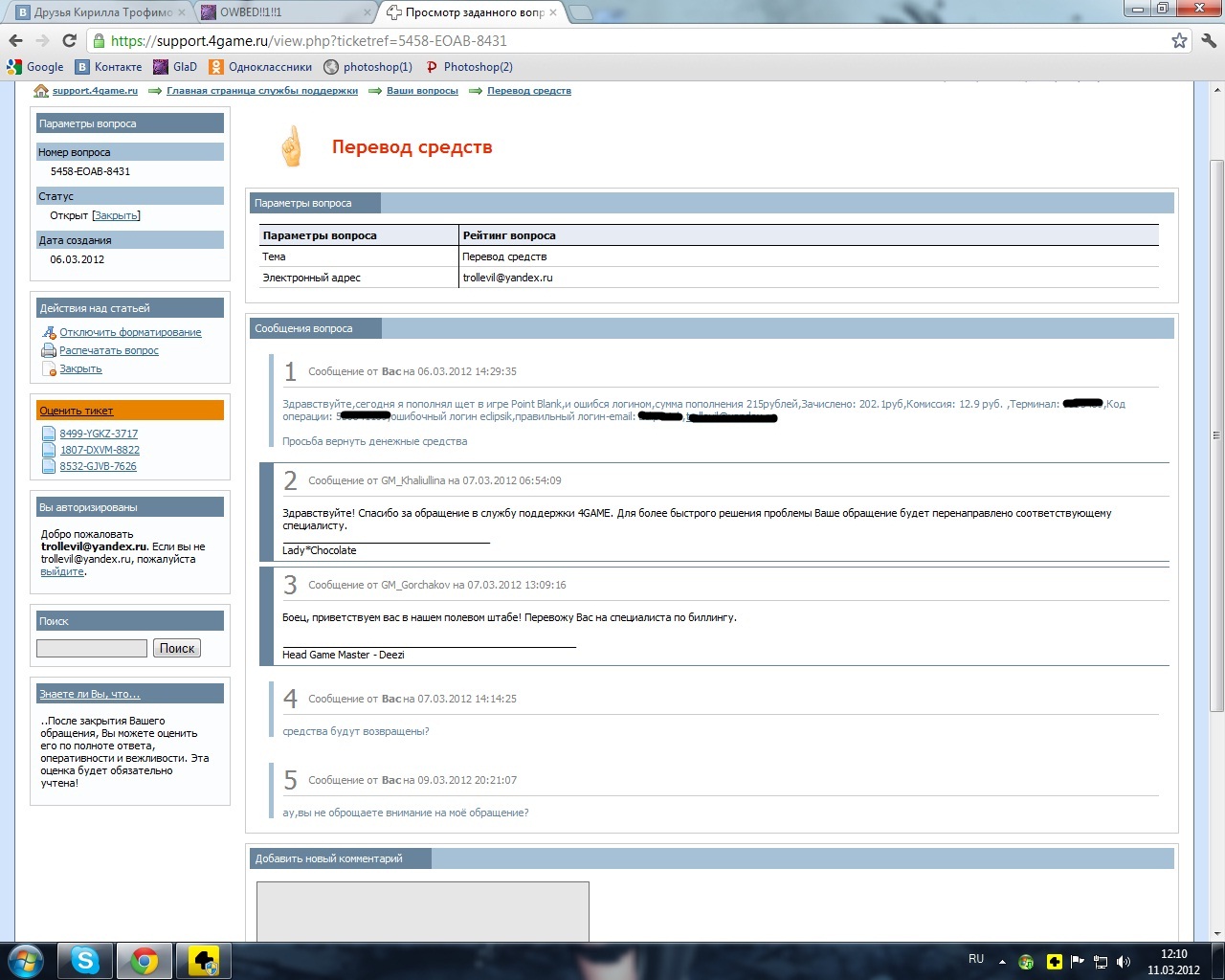
Task: Click the Перевод средств breadcrumb link
Action: coord(529,91)
